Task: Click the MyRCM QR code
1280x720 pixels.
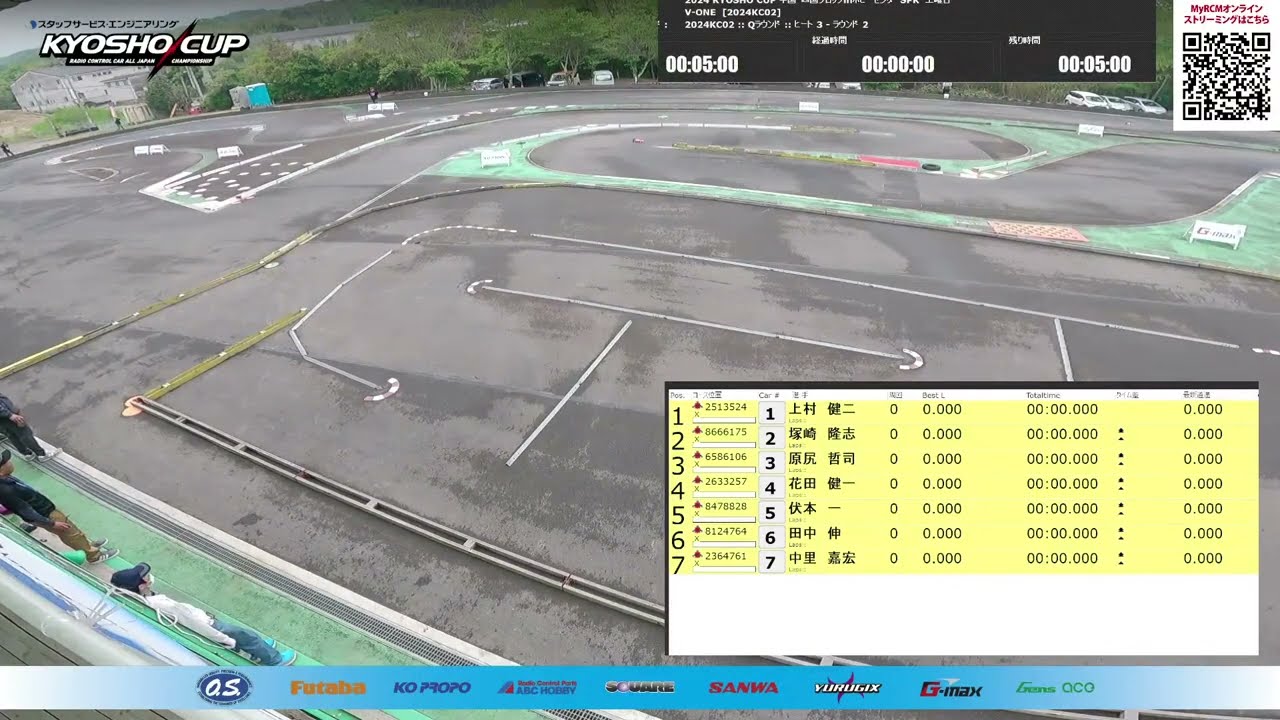Action: click(x=1225, y=76)
